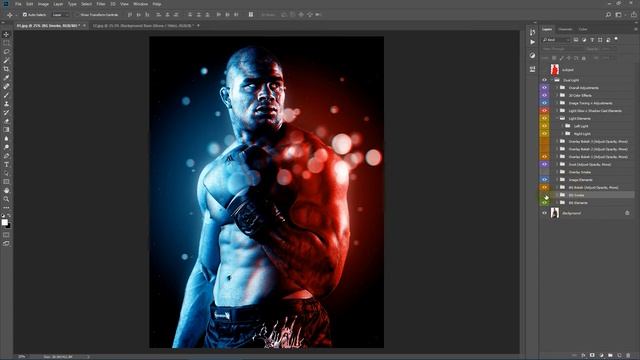
Task: Open the Edit Toolbar ellipsis
Action: (6, 208)
